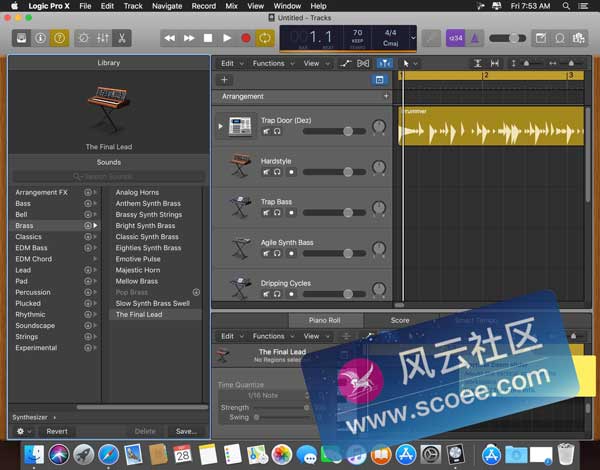Viewport: 600px width, 470px height.
Task: Open the Mixer sliders button
Action: click(x=103, y=38)
